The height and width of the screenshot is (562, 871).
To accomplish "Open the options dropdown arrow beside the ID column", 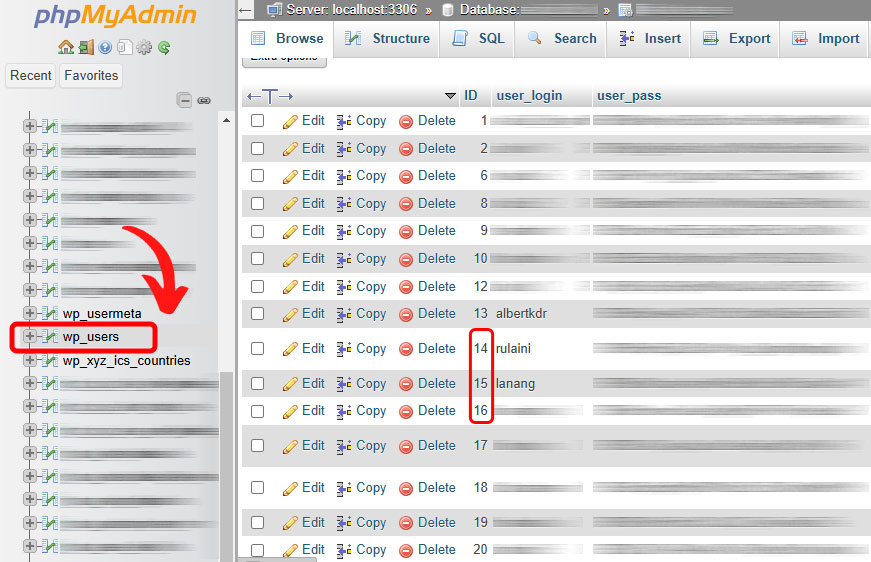I will click(x=450, y=96).
